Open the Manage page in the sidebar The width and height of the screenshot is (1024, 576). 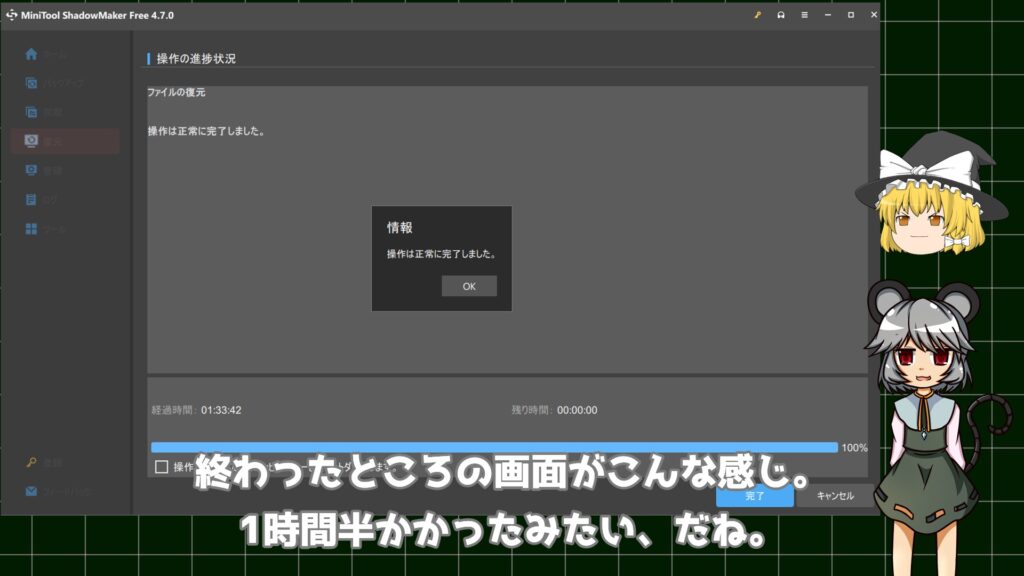pyautogui.click(x=46, y=170)
